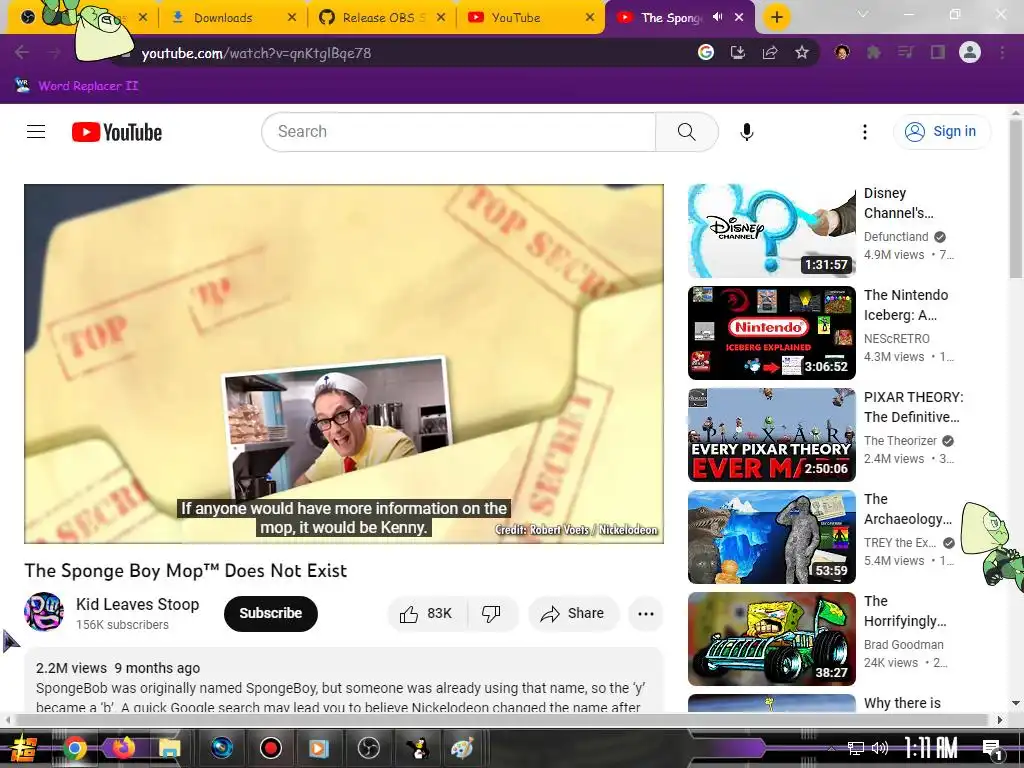Open the Paint palette app in taskbar

[462, 748]
